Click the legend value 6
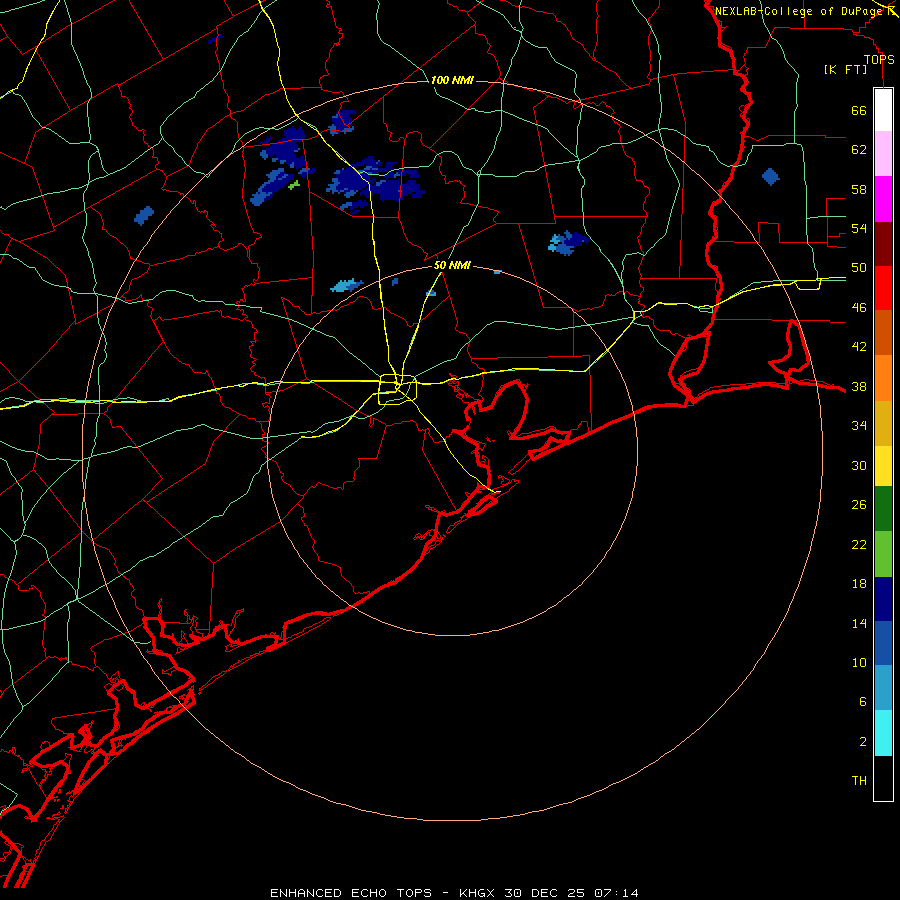This screenshot has width=900, height=900. [x=863, y=702]
